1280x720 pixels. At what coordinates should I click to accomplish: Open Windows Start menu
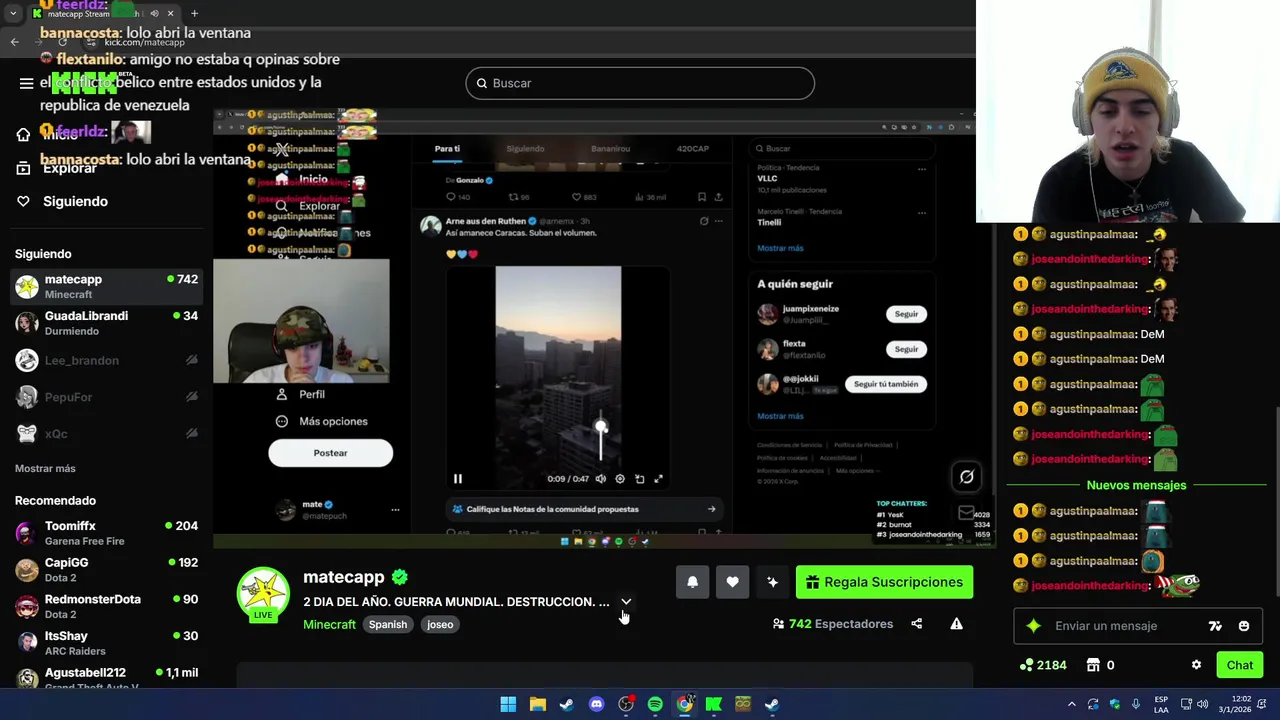(x=508, y=704)
